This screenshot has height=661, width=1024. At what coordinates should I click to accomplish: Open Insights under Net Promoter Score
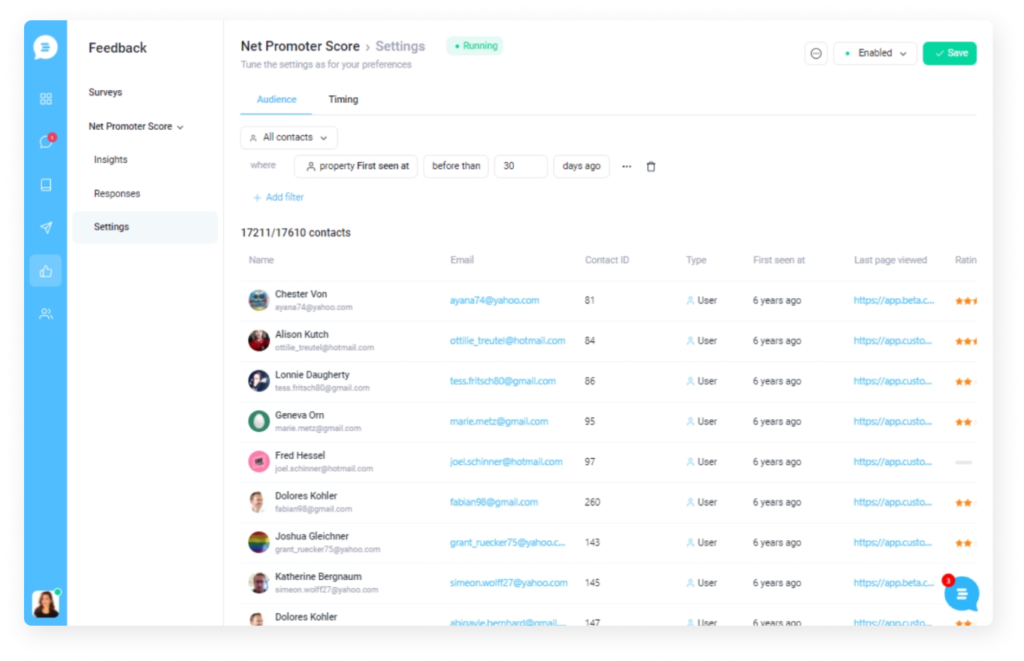point(110,160)
